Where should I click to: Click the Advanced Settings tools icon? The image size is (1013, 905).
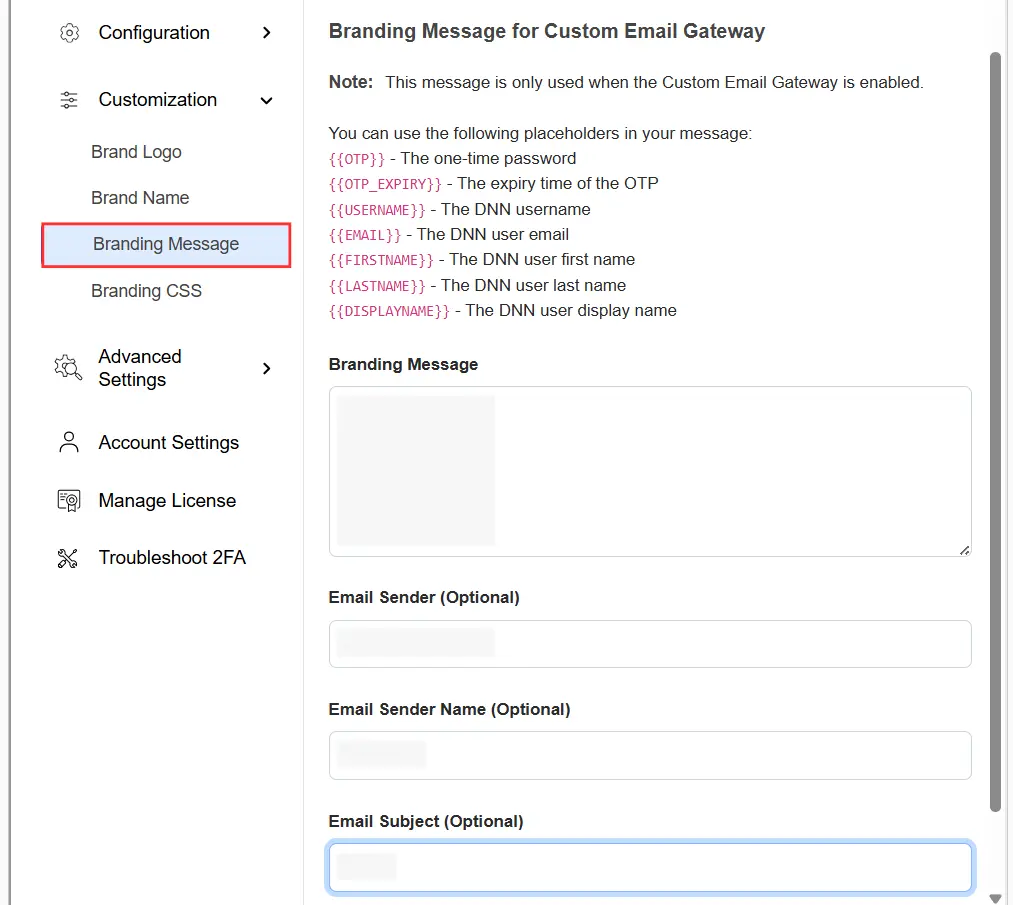pyautogui.click(x=67, y=368)
